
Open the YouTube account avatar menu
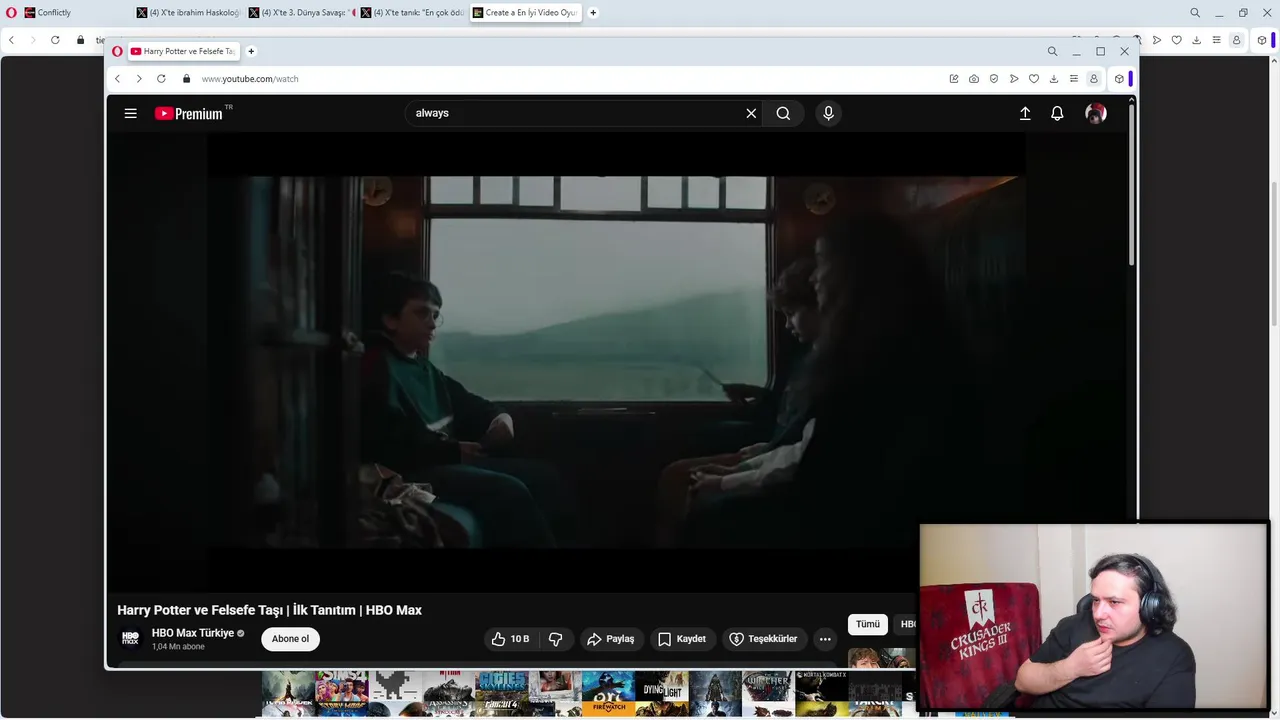(x=1096, y=113)
